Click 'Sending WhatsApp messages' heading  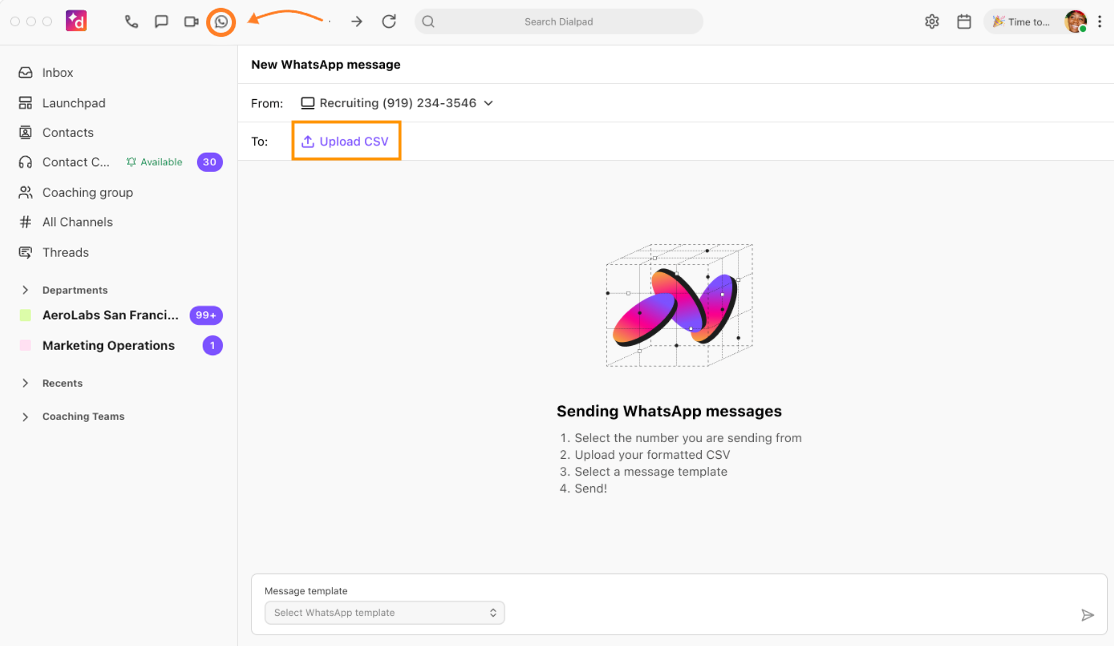(x=669, y=411)
